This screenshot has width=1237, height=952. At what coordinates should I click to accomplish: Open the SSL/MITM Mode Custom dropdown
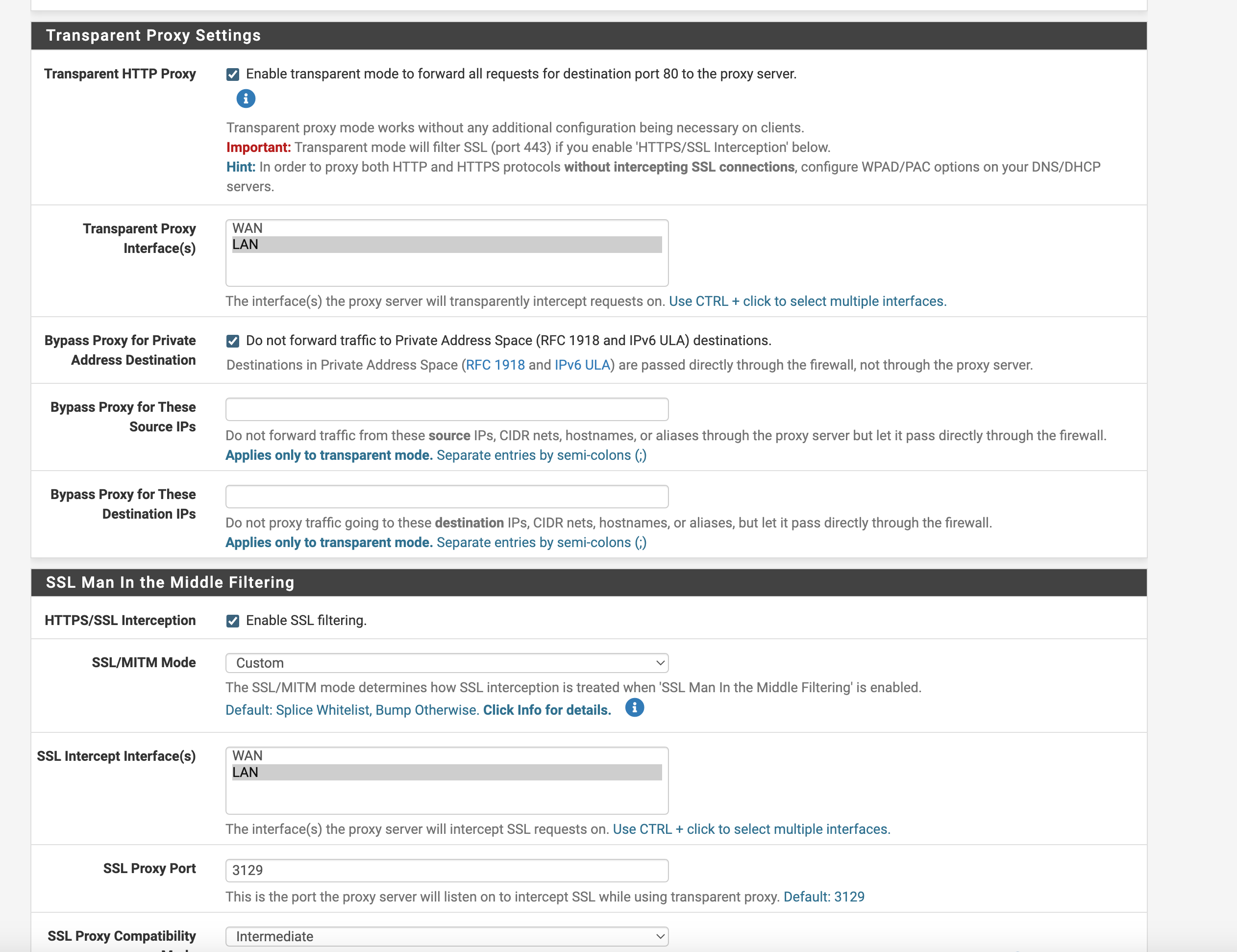tap(447, 663)
